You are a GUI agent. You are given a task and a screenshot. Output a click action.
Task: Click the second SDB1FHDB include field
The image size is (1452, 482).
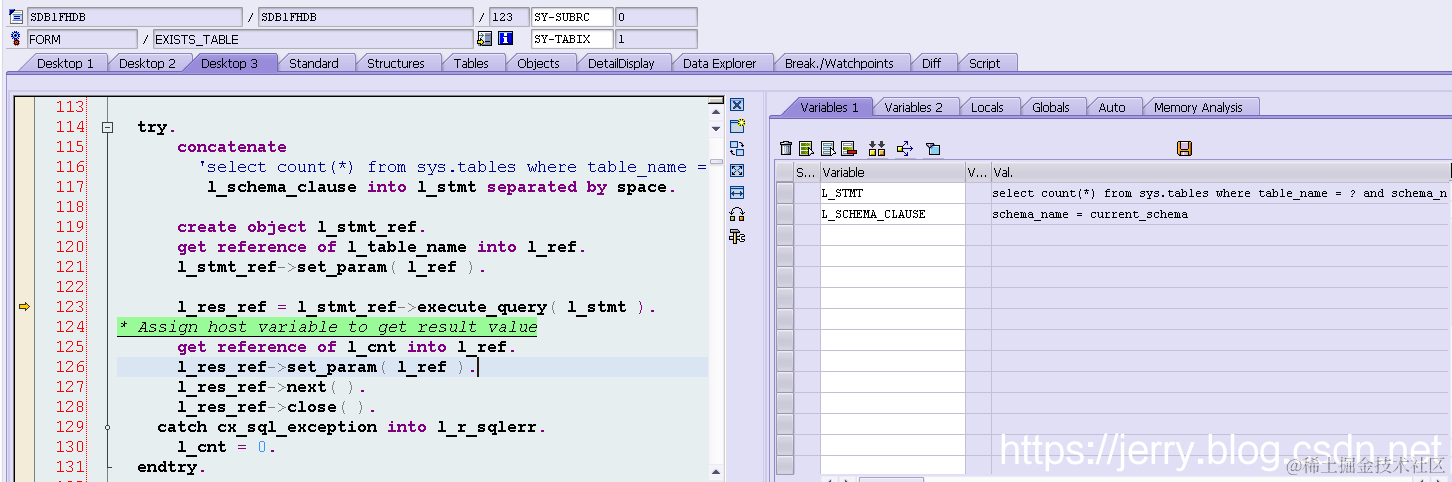(366, 17)
